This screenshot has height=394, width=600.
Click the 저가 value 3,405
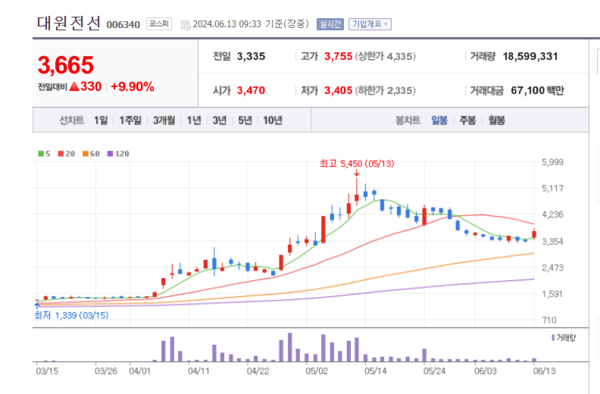click(x=338, y=91)
